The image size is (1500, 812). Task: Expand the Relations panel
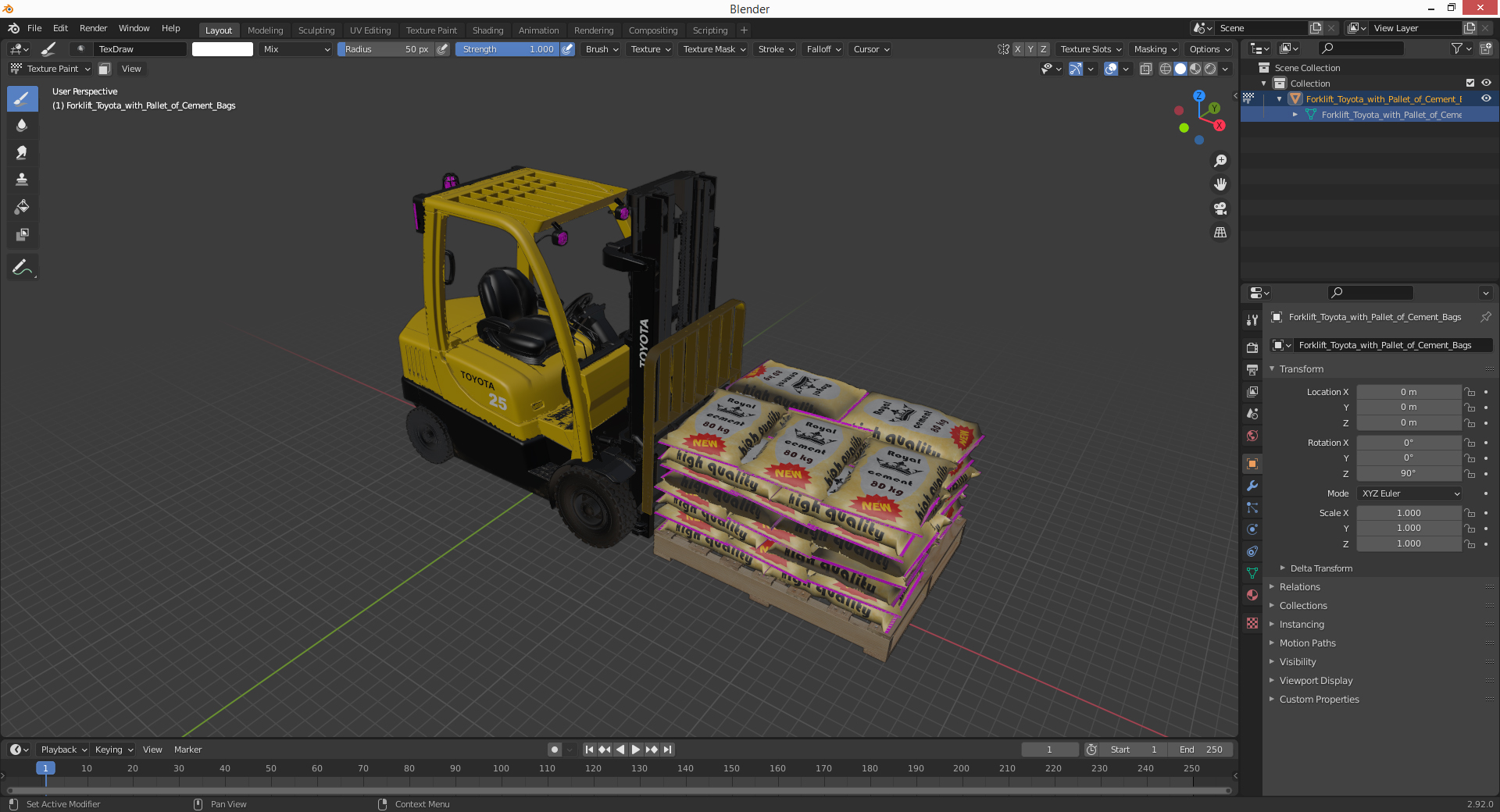[1299, 587]
